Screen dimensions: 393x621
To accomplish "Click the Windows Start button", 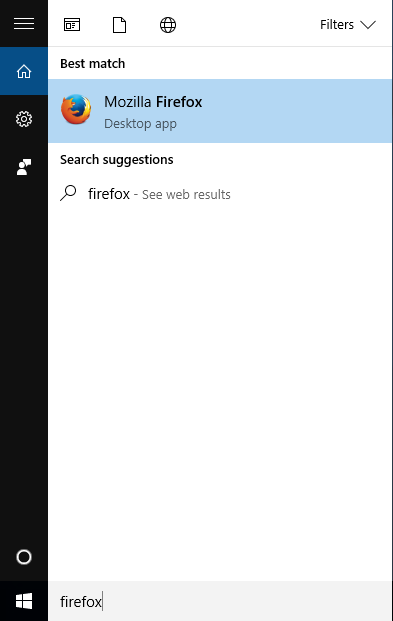I will click(x=24, y=601).
